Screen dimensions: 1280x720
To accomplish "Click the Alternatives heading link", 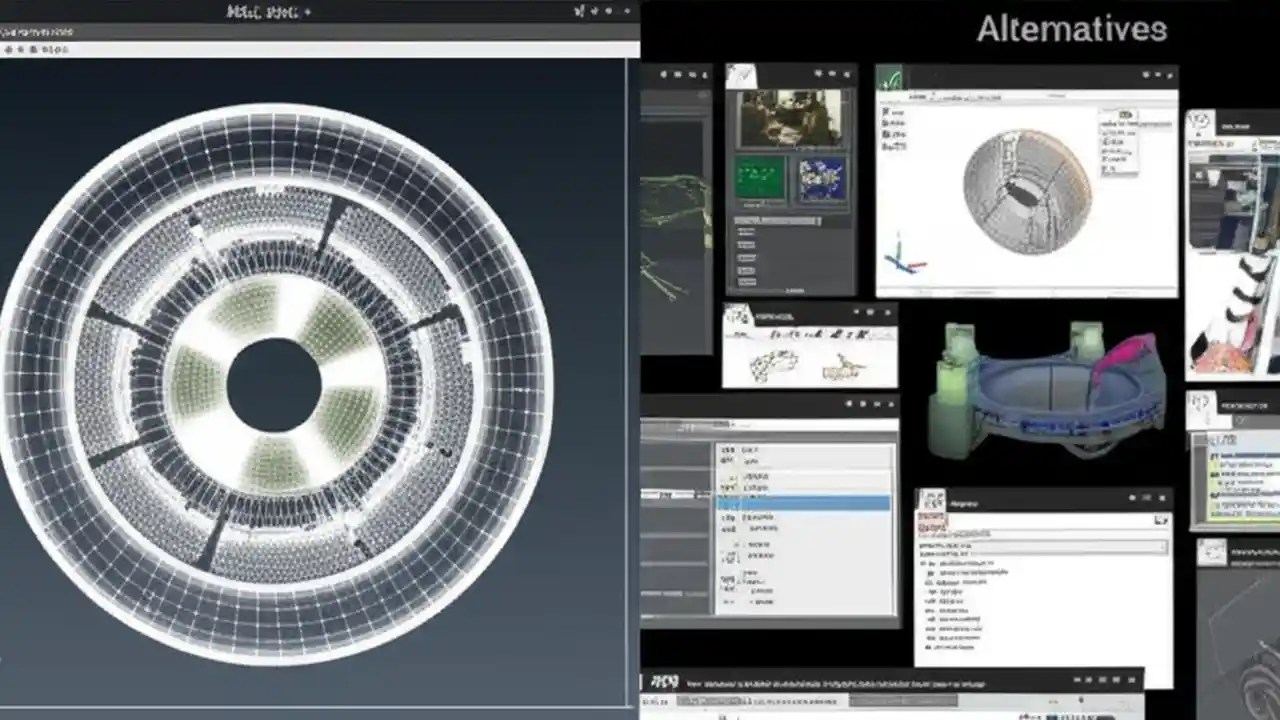I will point(1068,30).
